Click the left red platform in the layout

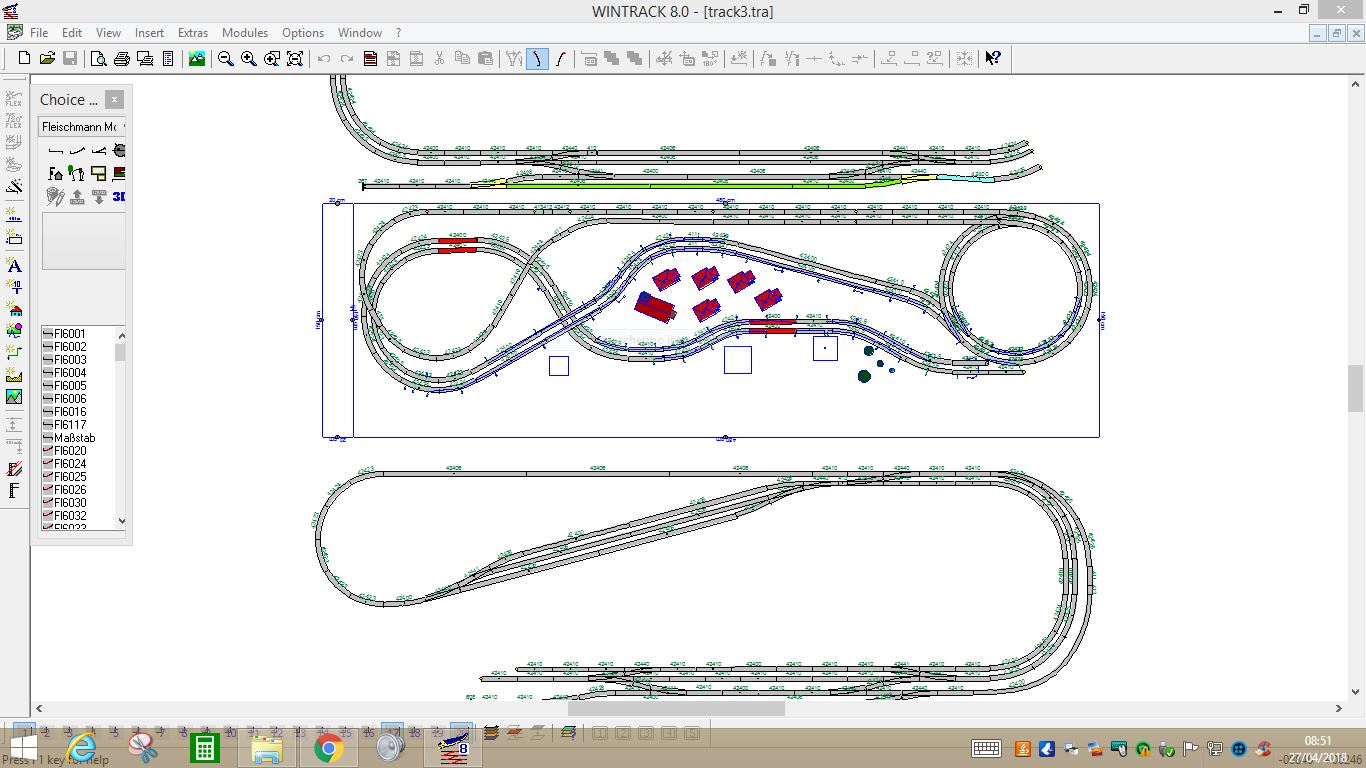coord(458,245)
